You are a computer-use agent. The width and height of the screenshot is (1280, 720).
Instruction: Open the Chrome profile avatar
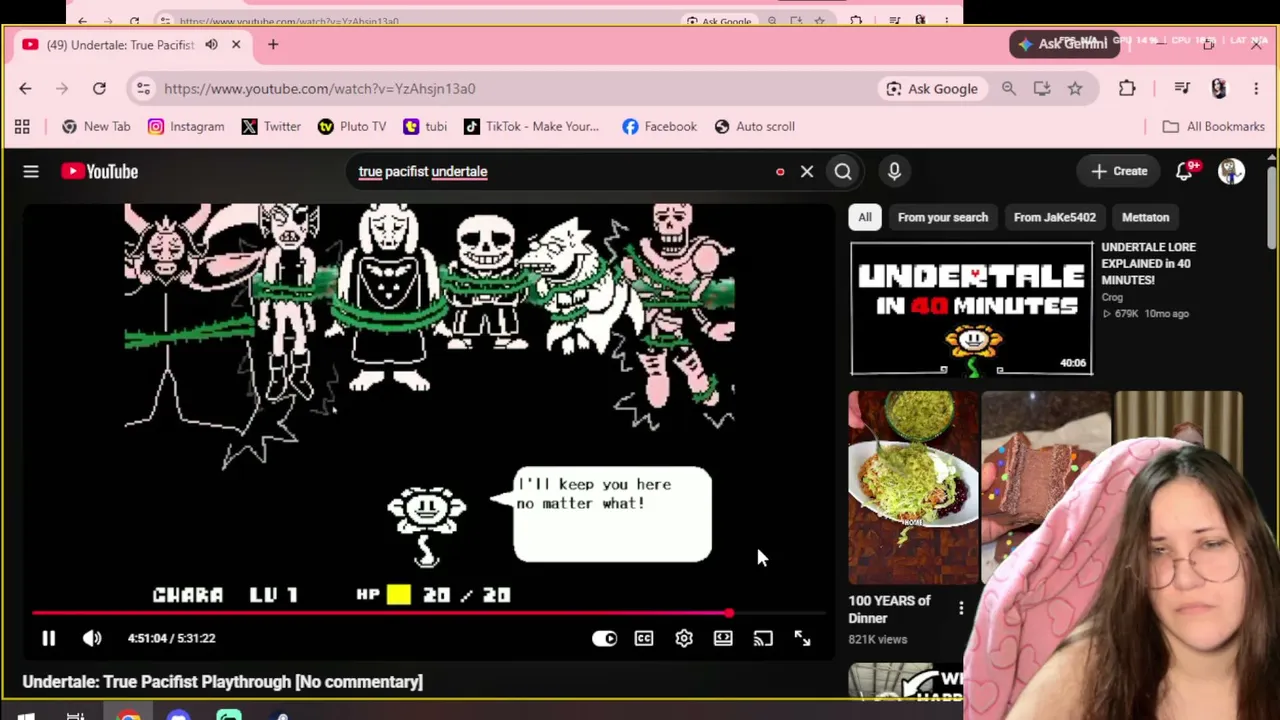click(1218, 89)
